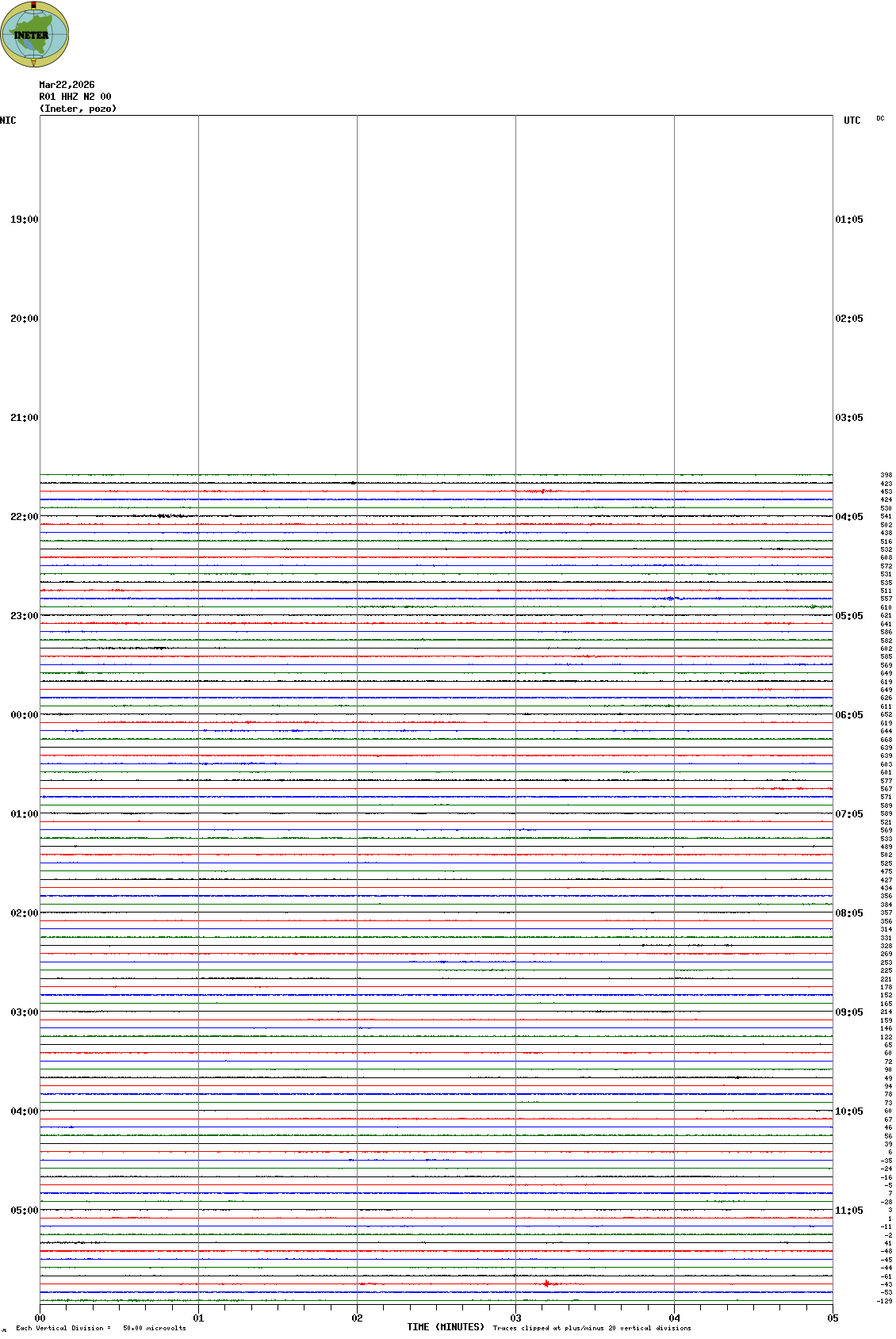The width and height of the screenshot is (896, 1339).
Task: Click the DC column header
Action: coord(880,119)
